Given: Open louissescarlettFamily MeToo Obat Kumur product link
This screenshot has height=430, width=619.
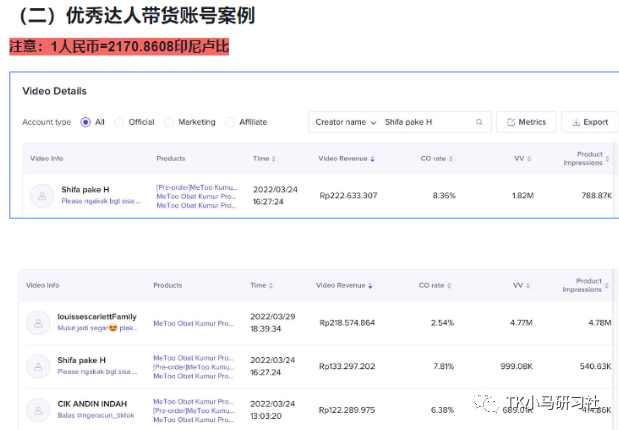Looking at the screenshot, I should click(x=193, y=323).
